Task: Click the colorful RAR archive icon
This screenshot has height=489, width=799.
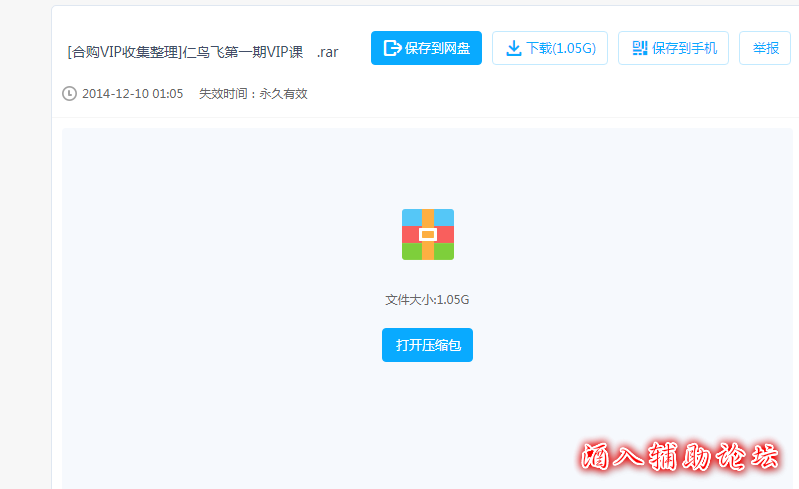Action: [x=428, y=234]
